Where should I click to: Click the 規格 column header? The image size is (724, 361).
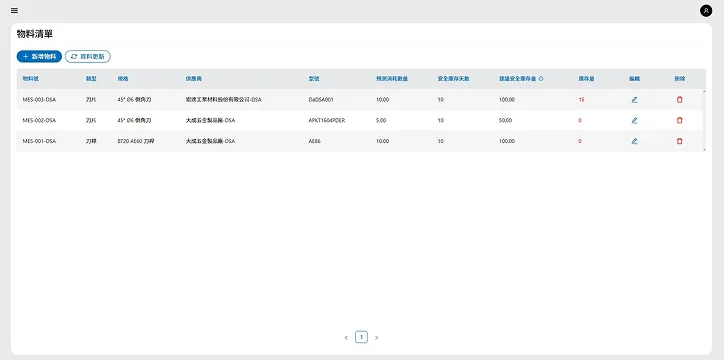[123, 78]
